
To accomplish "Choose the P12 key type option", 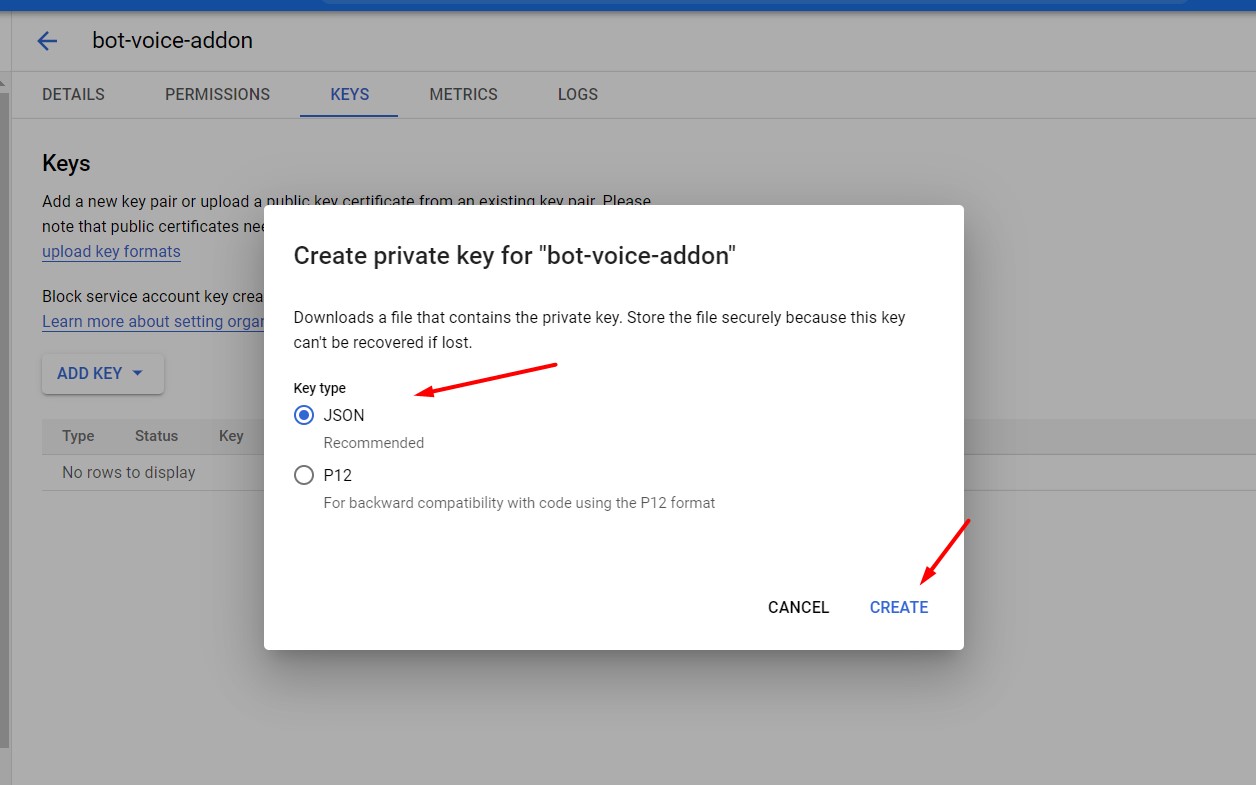I will (304, 476).
